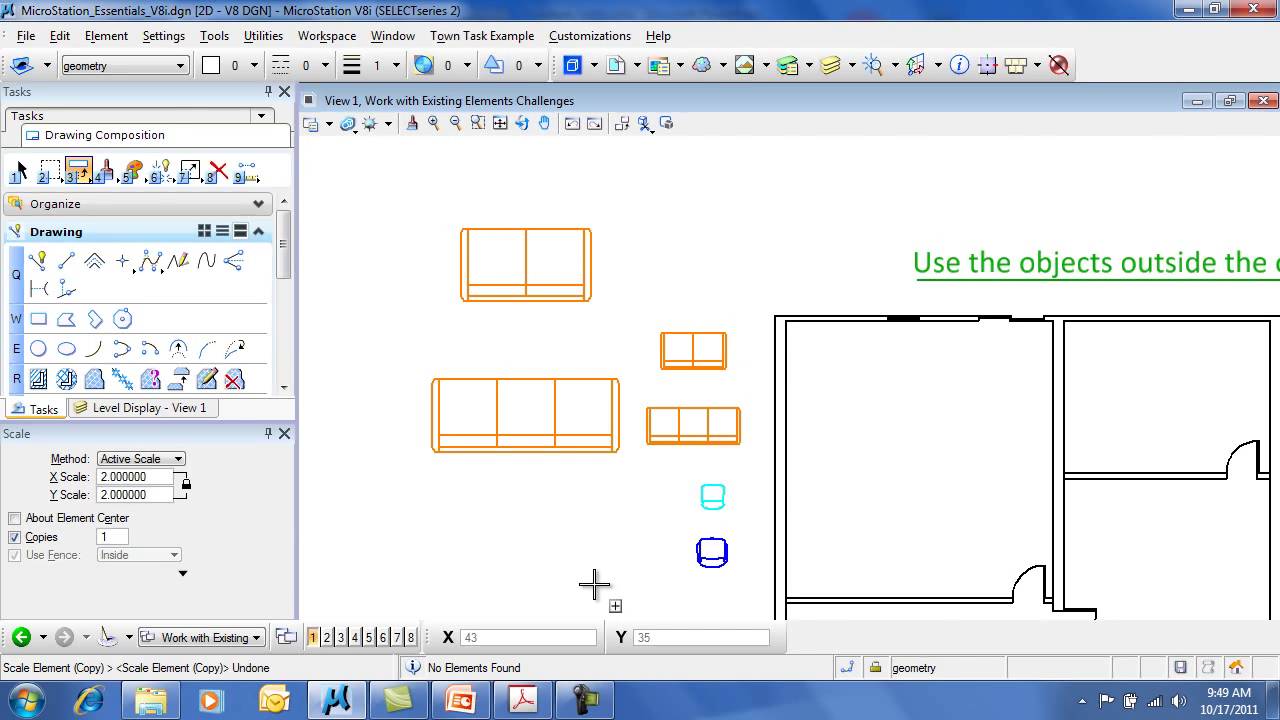Viewport: 1280px width, 720px height.
Task: Click the Rotate View tool
Action: point(521,123)
